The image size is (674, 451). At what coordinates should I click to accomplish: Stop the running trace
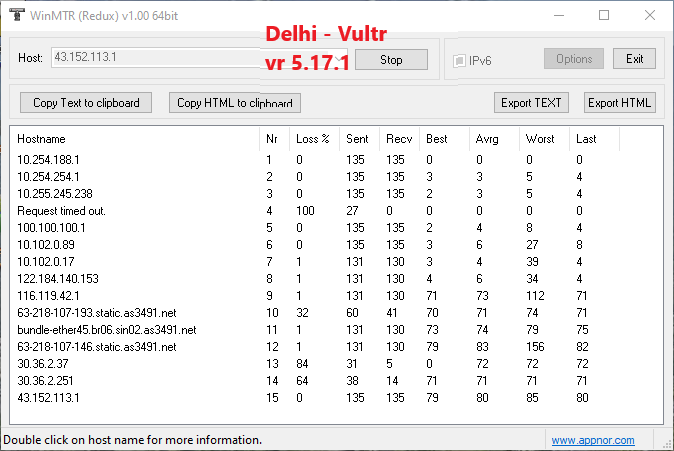(x=391, y=59)
